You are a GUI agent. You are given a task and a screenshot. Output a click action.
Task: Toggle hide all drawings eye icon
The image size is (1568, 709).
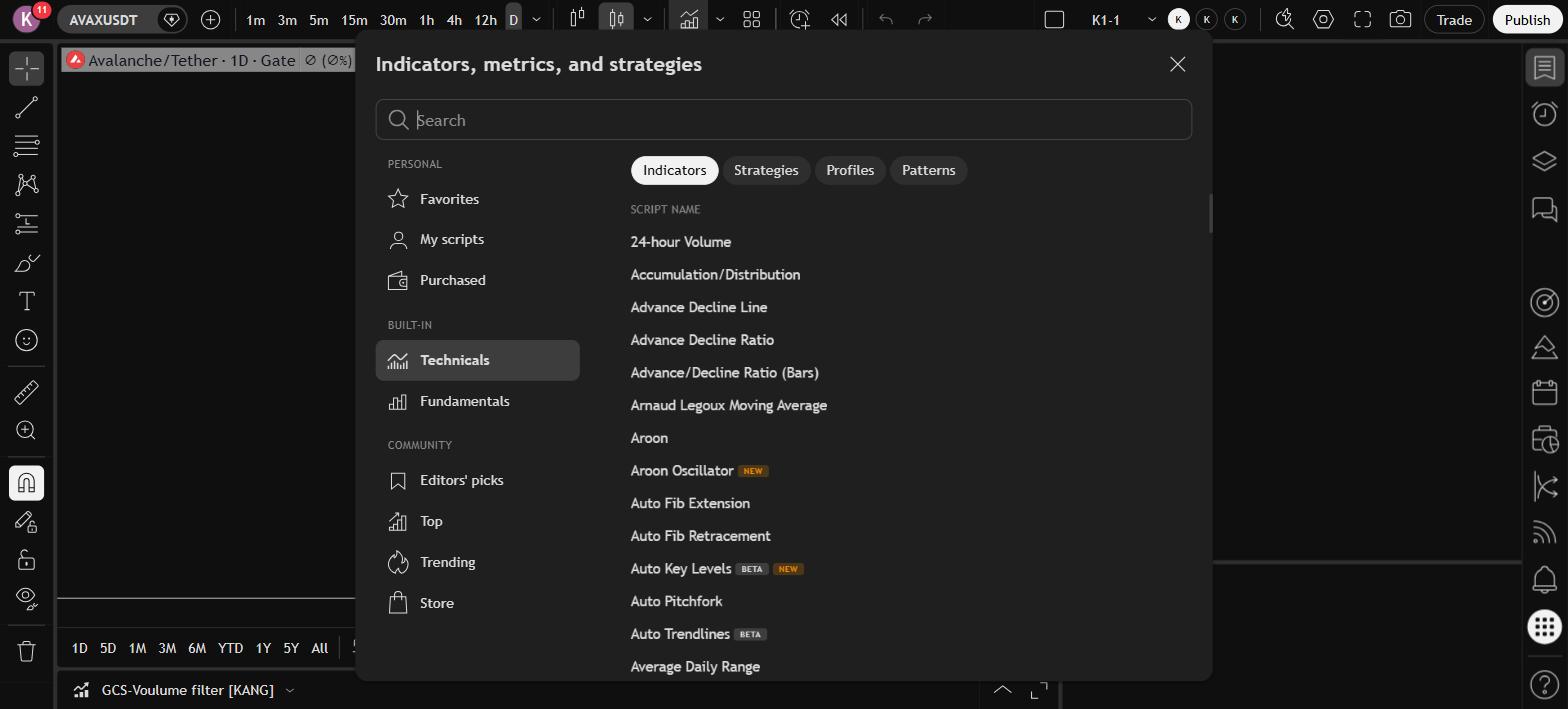[x=26, y=598]
